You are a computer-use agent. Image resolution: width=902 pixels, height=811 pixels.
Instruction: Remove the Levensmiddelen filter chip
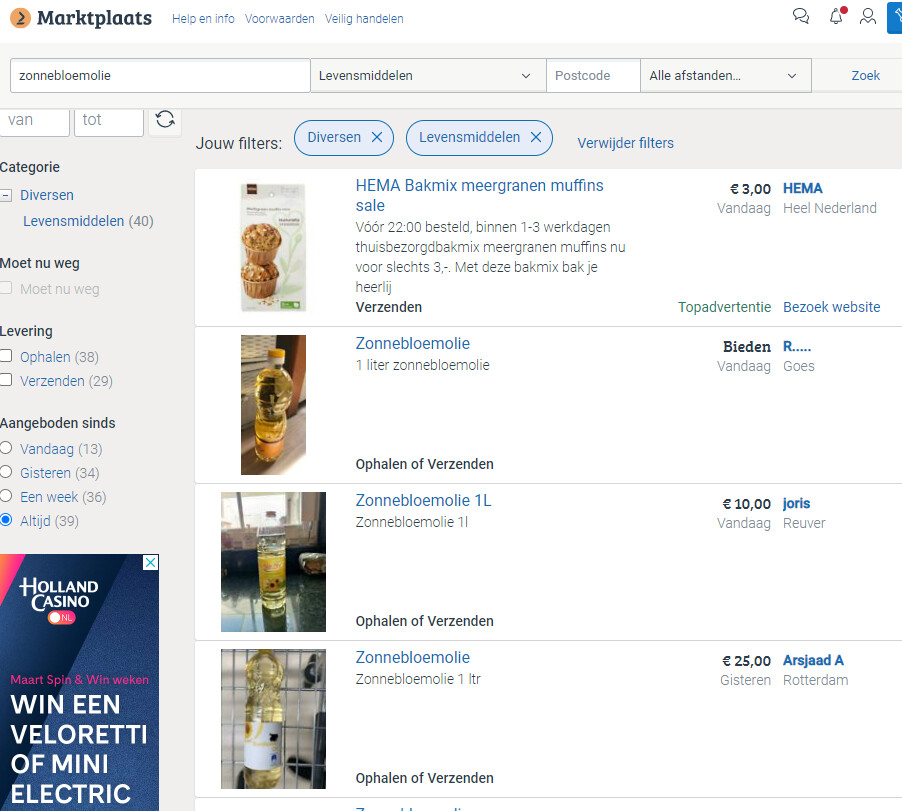click(536, 137)
